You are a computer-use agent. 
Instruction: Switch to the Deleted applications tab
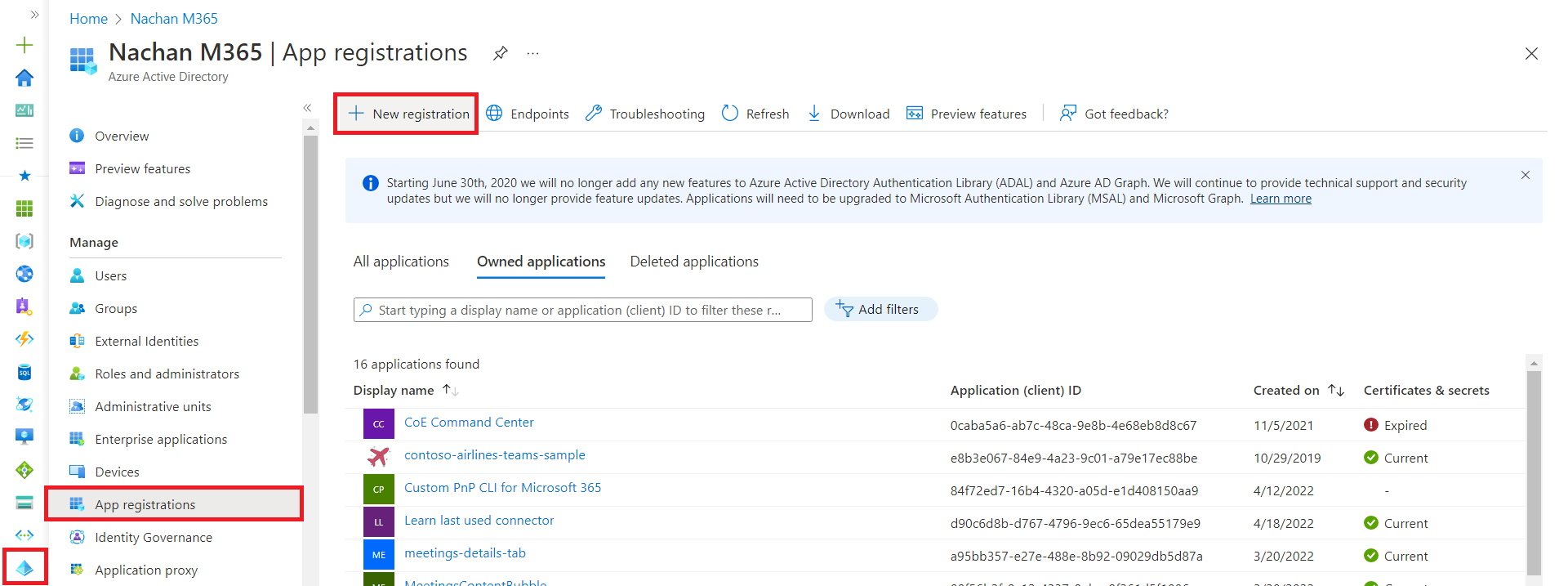click(694, 262)
